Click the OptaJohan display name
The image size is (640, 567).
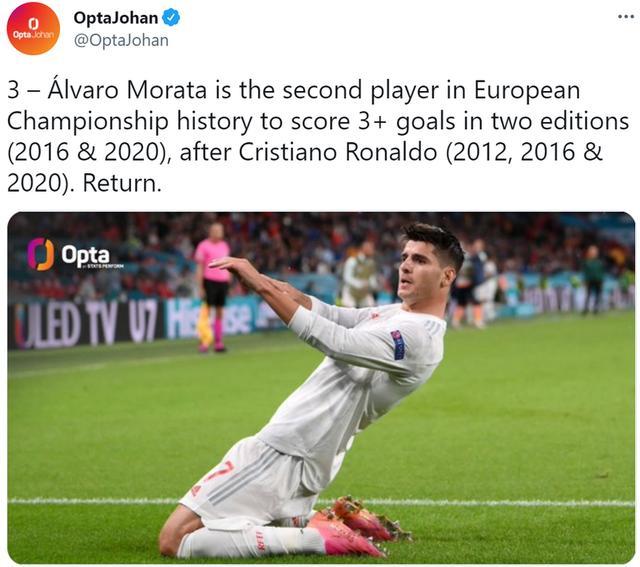[x=116, y=18]
